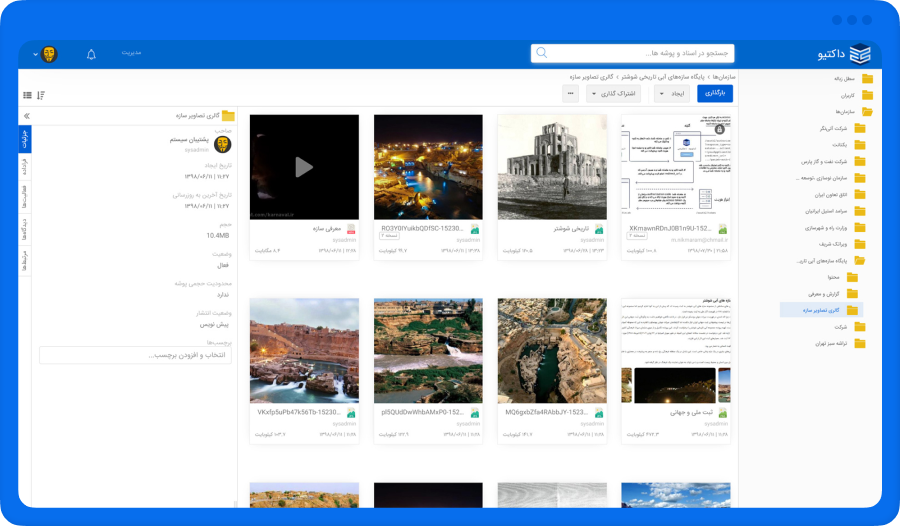This screenshot has width=900, height=526.
Task: Play the معرفی سازه video thumbnail
Action: pyautogui.click(x=304, y=167)
